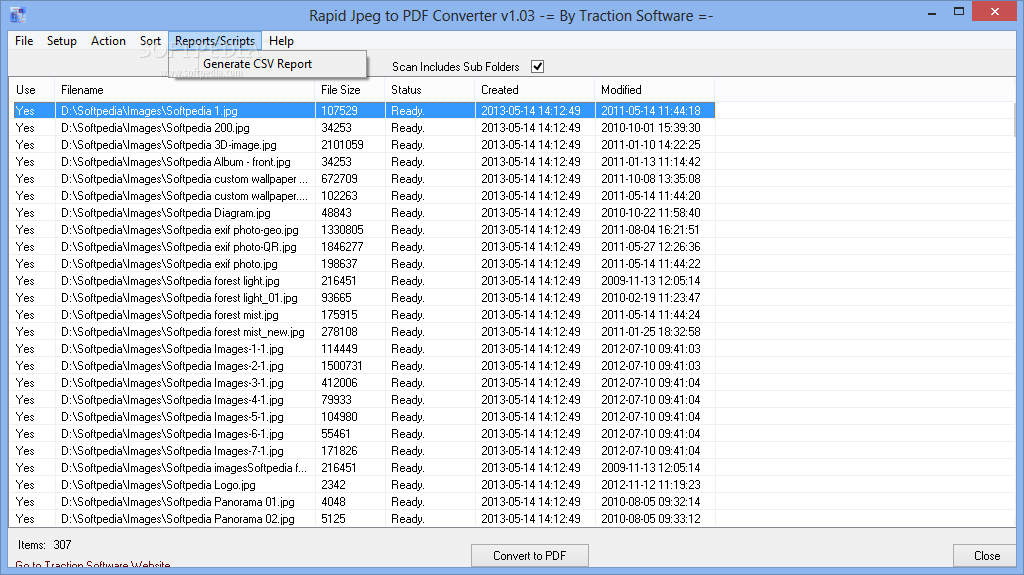1024x575 pixels.
Task: Select the Softpedia forest light.jpg row
Action: coord(364,281)
